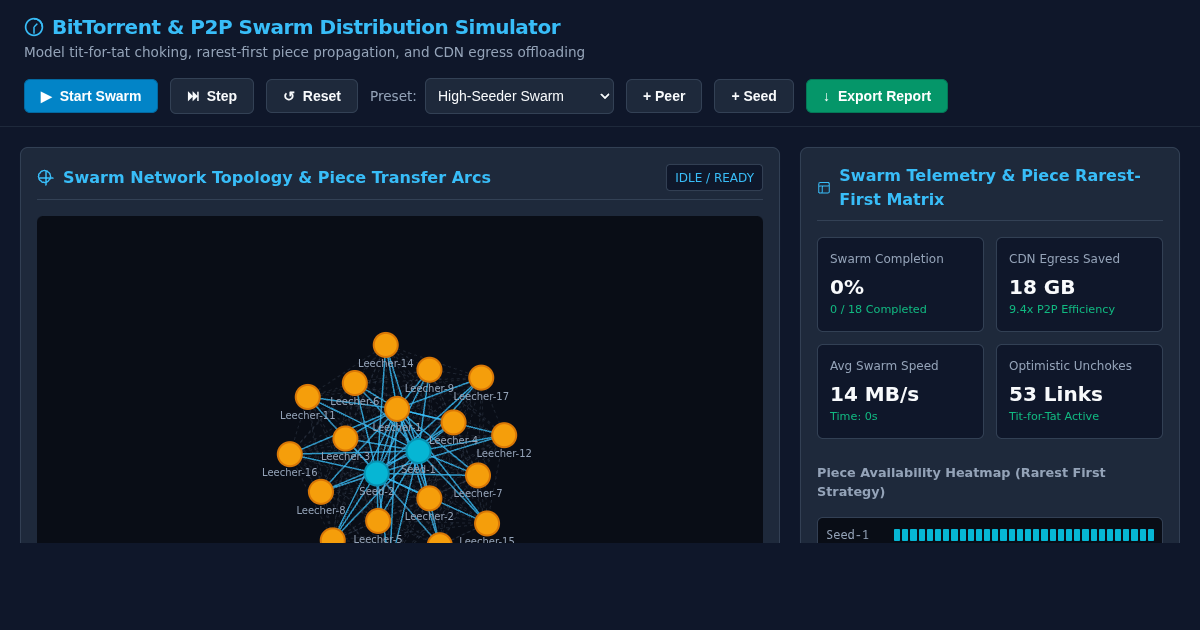Add a new Seed to the swarm
Screen dimensions: 1200x630
coord(754,96)
